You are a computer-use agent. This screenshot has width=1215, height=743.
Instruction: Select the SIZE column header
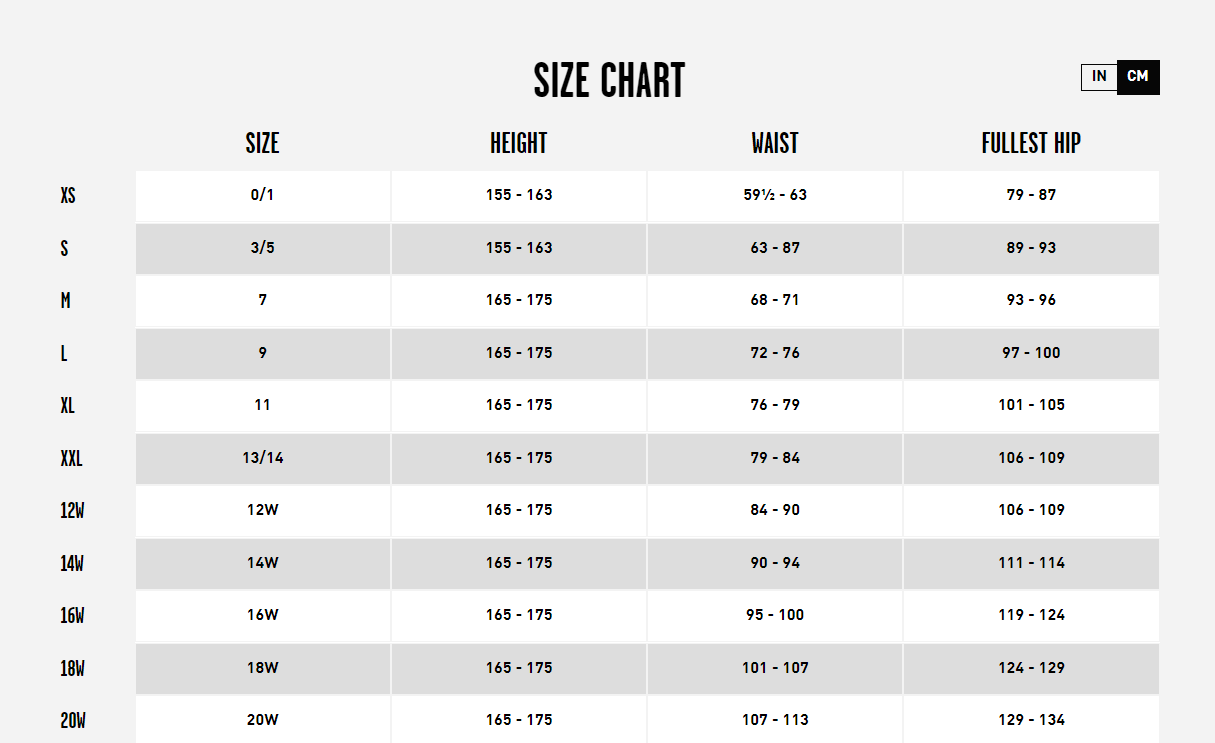coord(262,143)
